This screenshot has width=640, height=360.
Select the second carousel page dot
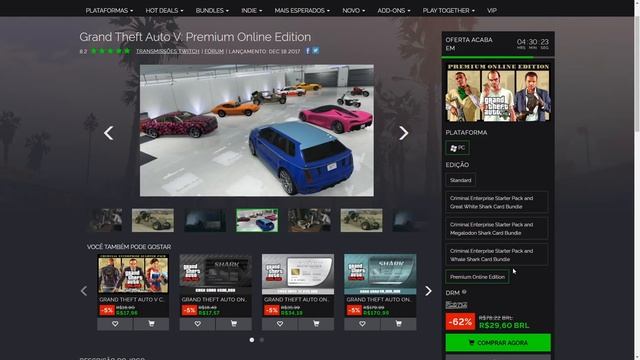[262, 340]
